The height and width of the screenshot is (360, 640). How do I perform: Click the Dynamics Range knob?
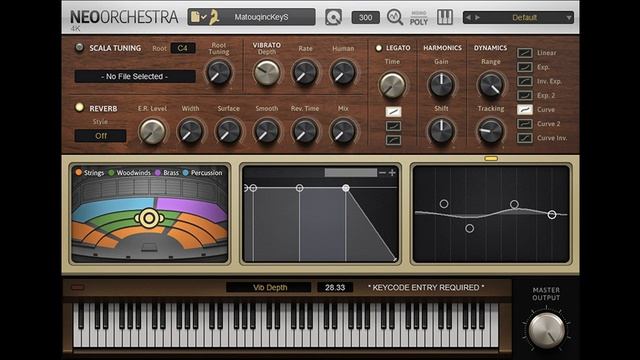[491, 85]
